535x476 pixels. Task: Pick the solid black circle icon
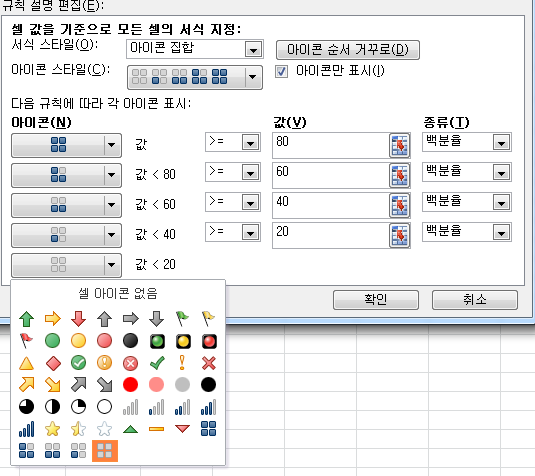[x=208, y=385]
